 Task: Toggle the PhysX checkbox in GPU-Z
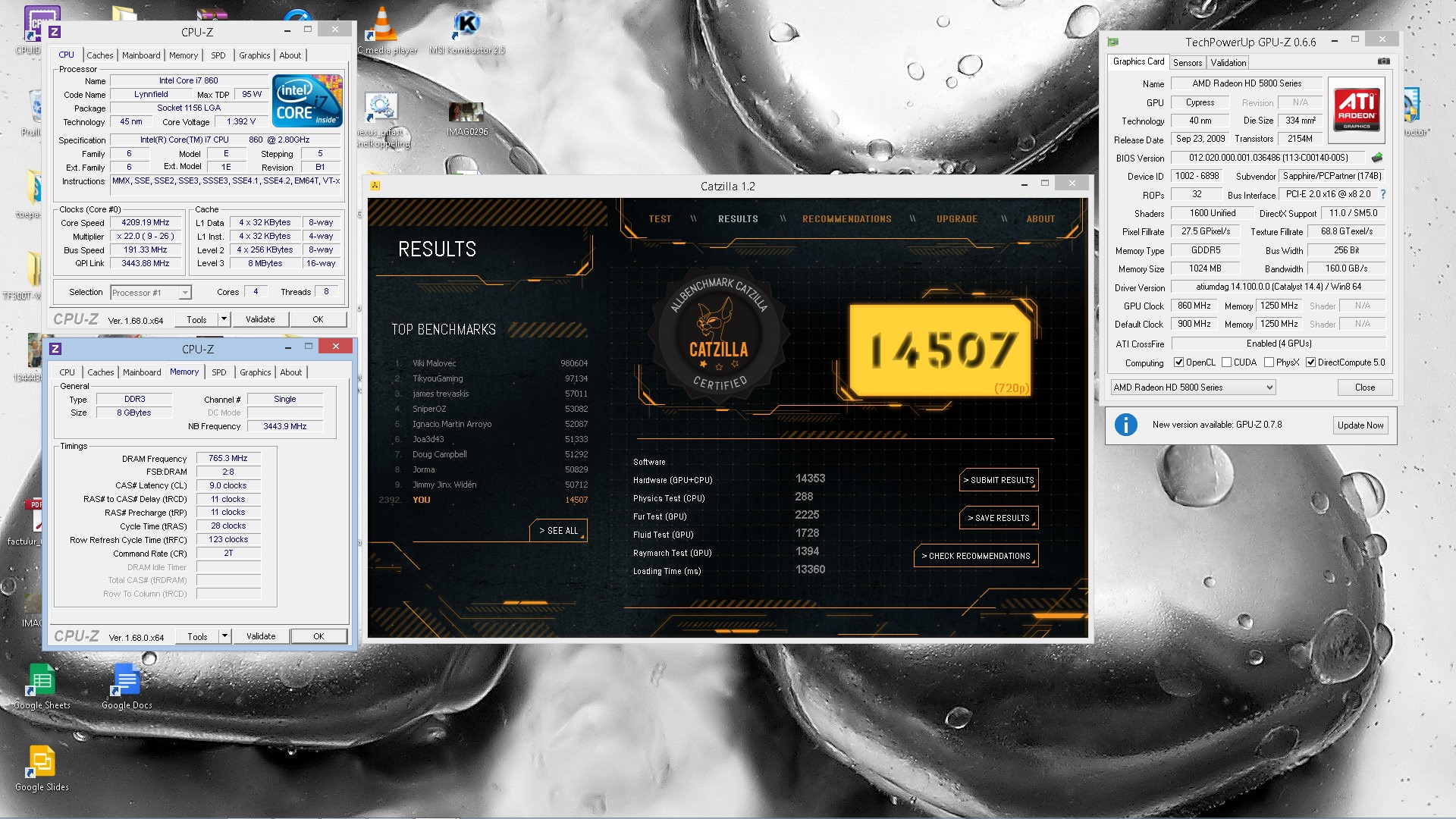[x=1269, y=362]
